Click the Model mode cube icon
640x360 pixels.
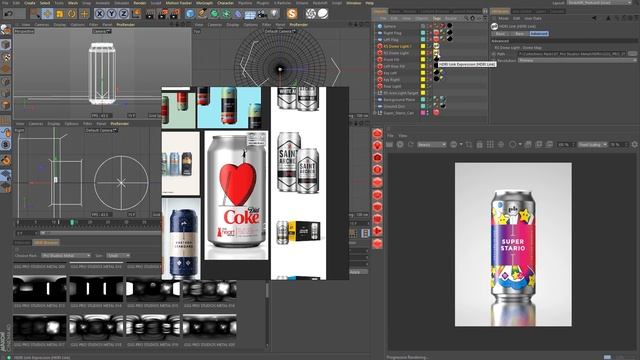(x=5, y=44)
